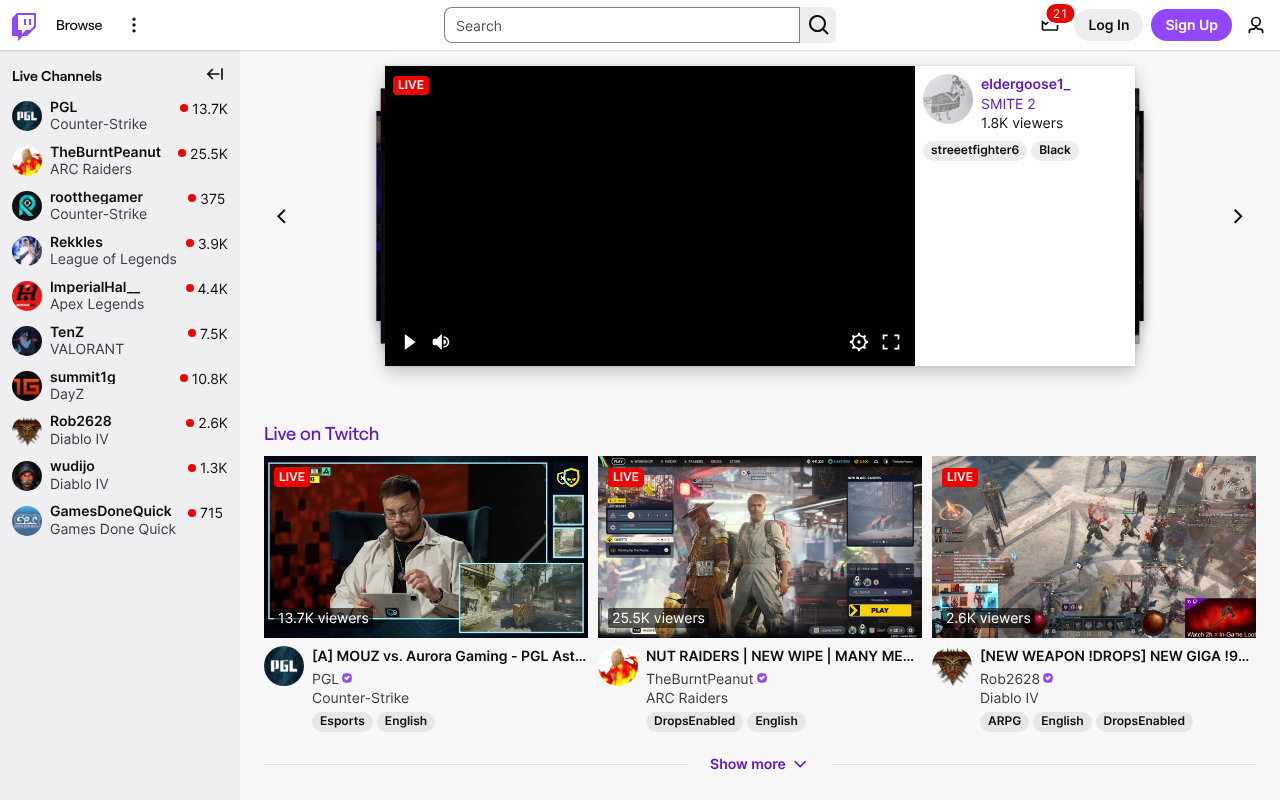The image size is (1280, 800).
Task: Click TheBurntPeanut name under stream card
Action: tap(700, 679)
